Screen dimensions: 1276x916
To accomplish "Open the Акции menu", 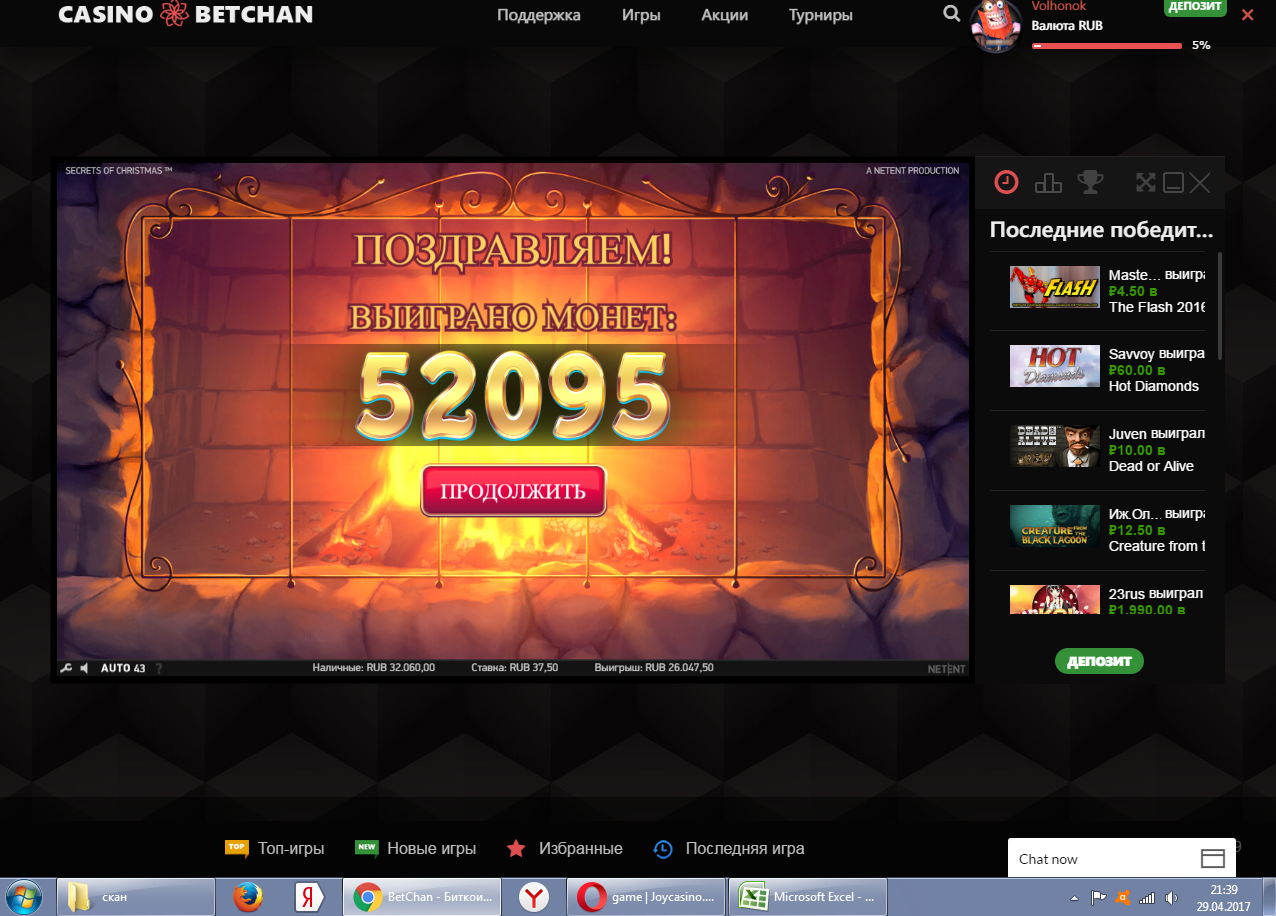I will coord(725,15).
